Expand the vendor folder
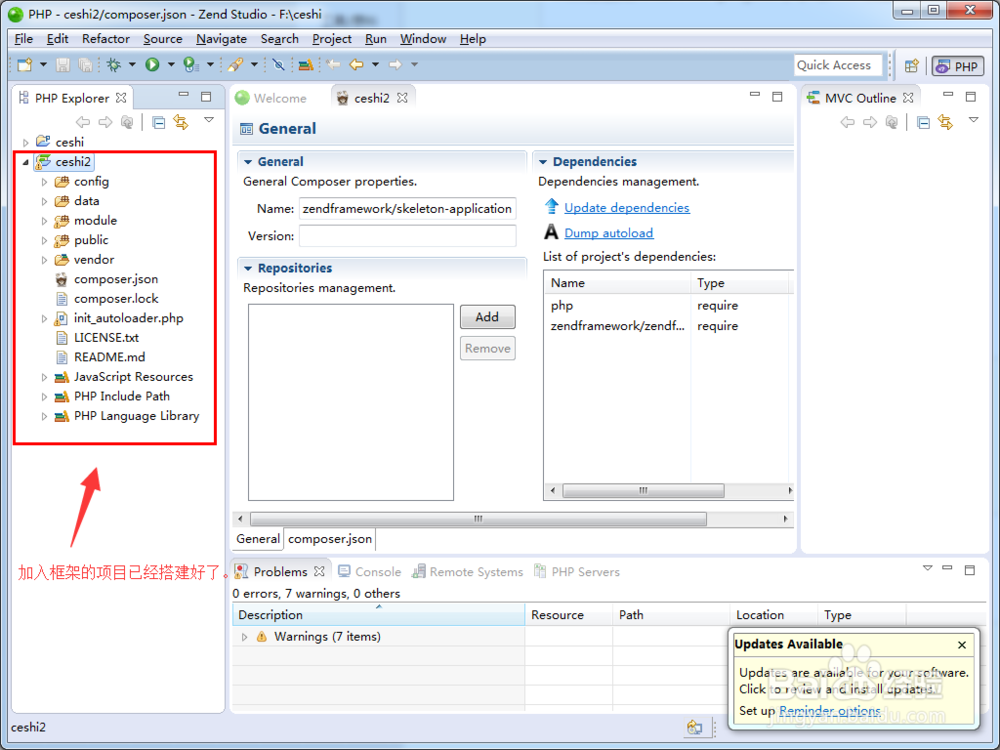This screenshot has width=1000, height=750. pyautogui.click(x=44, y=260)
